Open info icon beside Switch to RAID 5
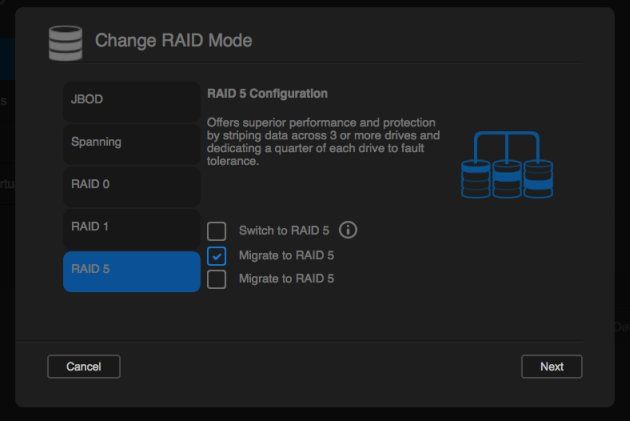630x421 pixels. coord(348,230)
